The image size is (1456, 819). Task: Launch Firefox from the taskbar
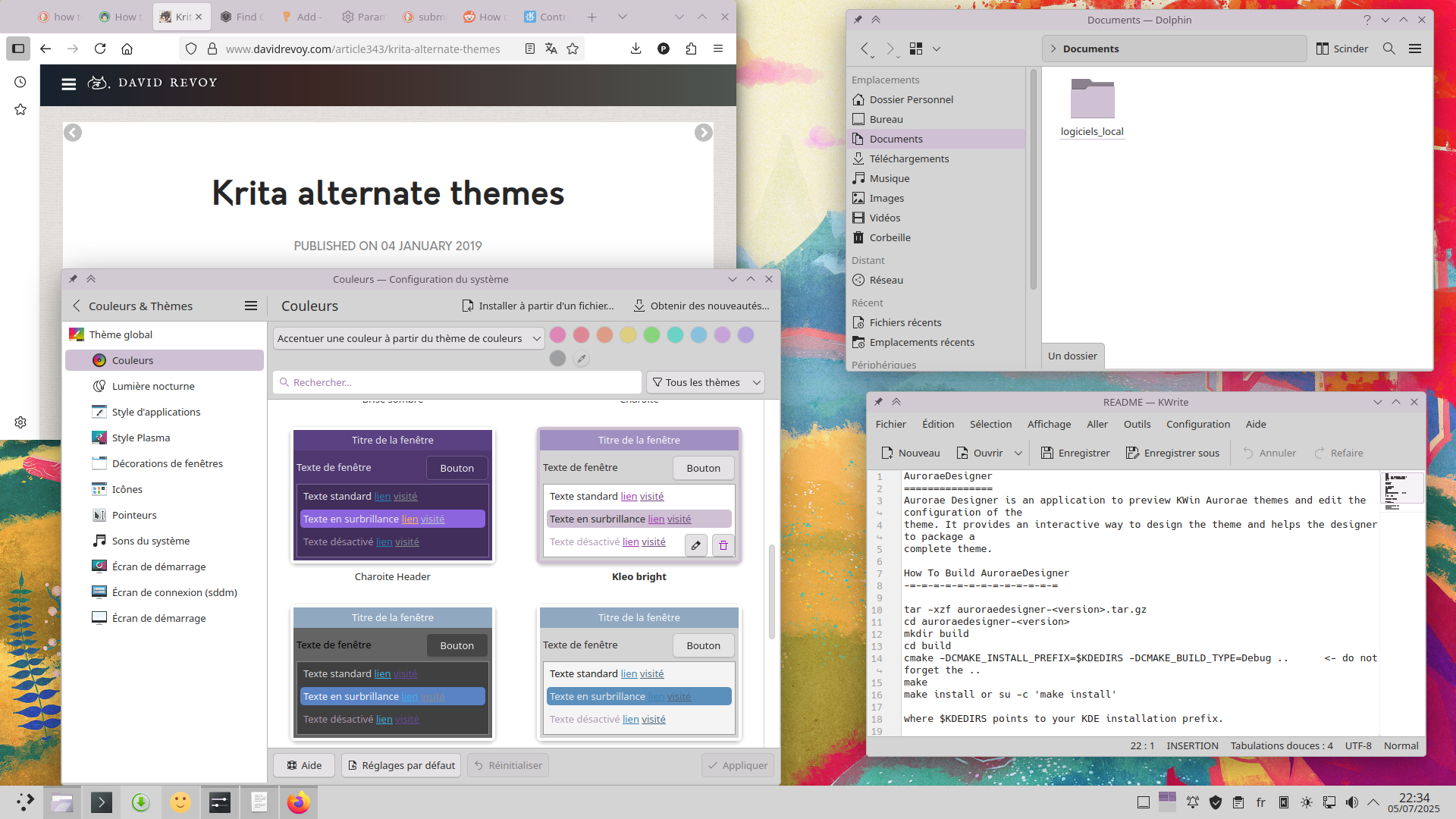pos(298,802)
